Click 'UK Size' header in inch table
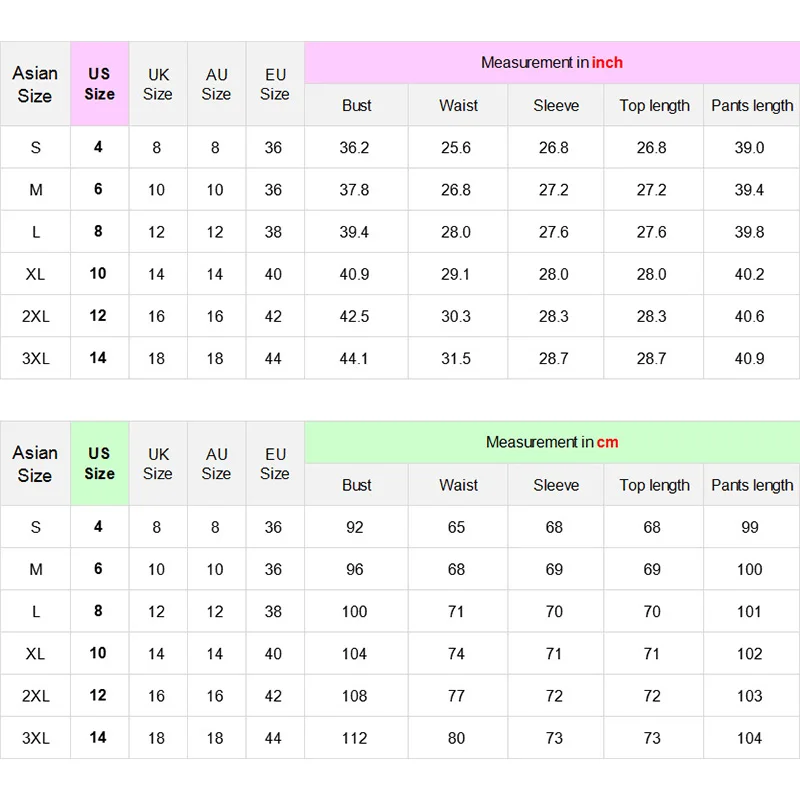The height and width of the screenshot is (800, 800). (x=158, y=84)
